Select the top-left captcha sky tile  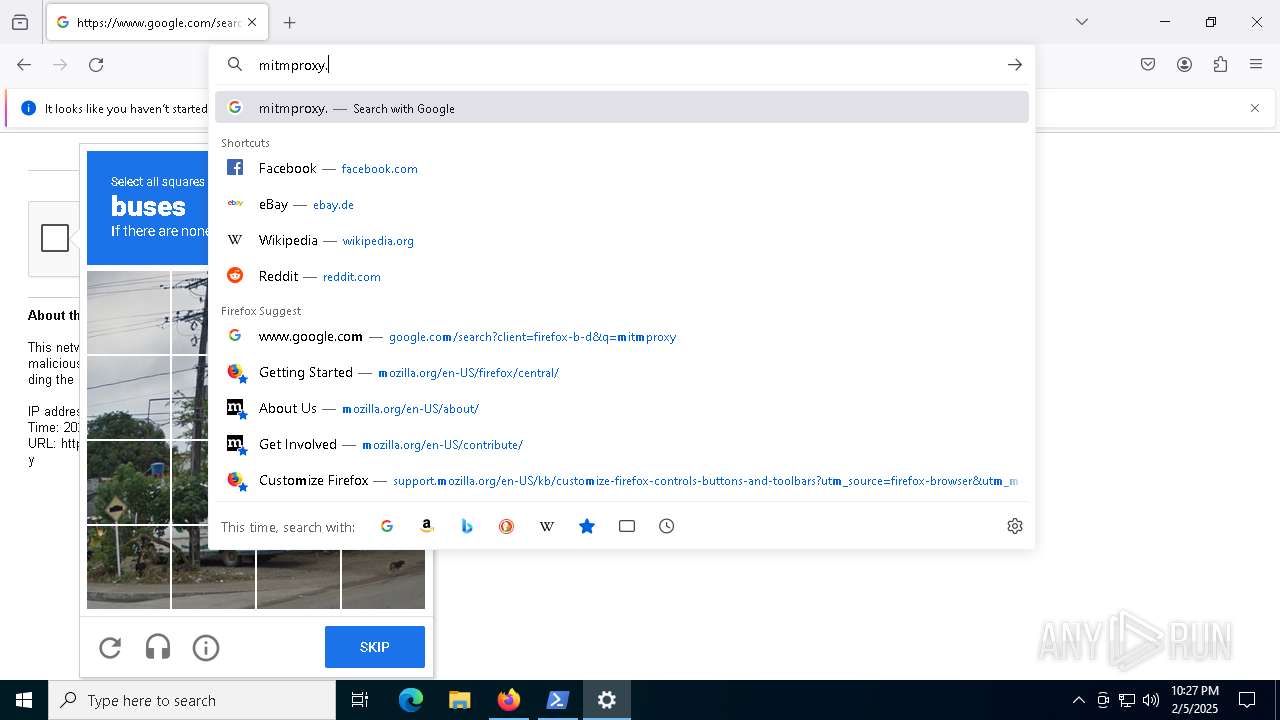[x=128, y=312]
